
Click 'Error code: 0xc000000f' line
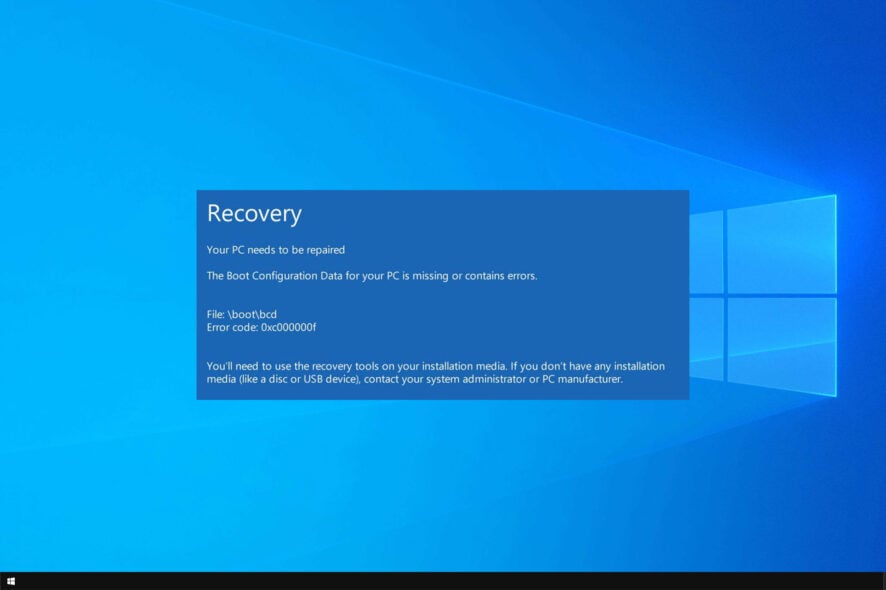[x=261, y=327]
